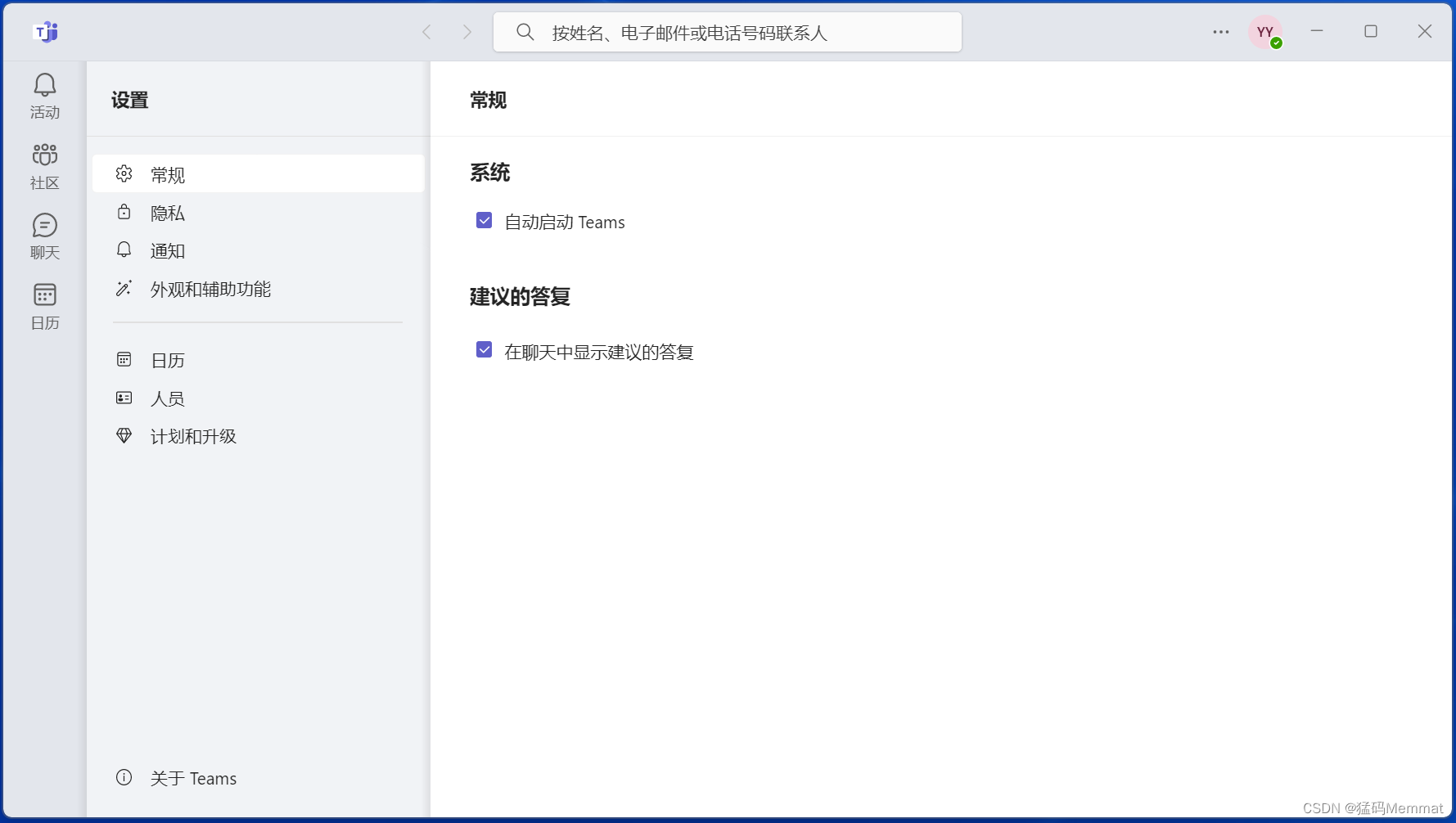Click the 在聊天中显示建议的答复 label
This screenshot has height=823, width=1456.
[599, 352]
